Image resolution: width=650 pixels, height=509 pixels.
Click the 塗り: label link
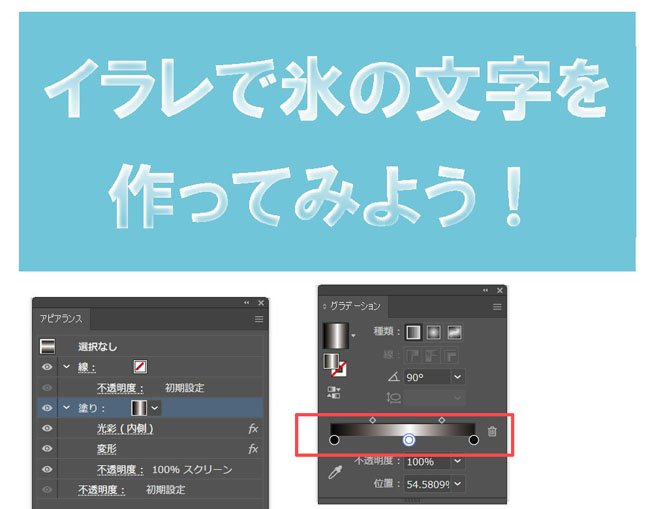[91, 408]
